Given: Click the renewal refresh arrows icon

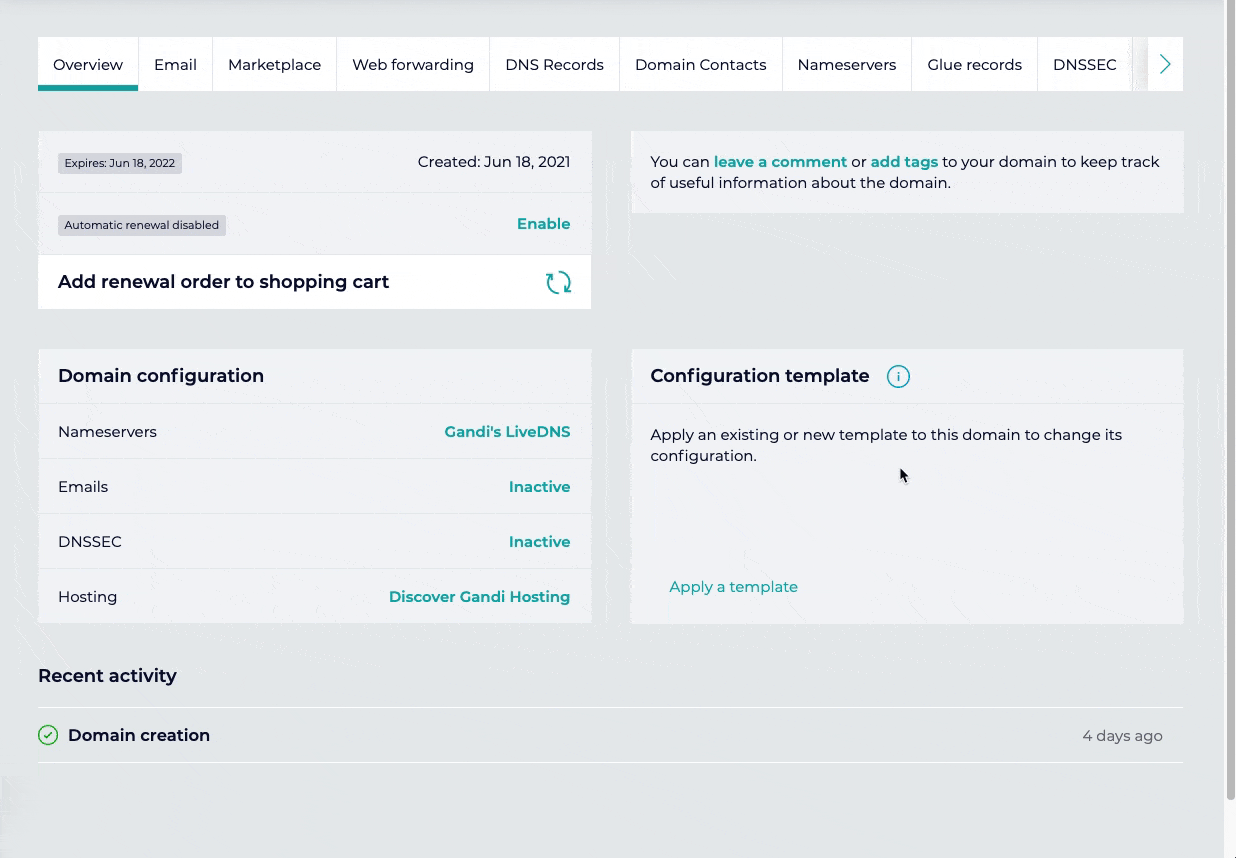Looking at the screenshot, I should [x=558, y=282].
